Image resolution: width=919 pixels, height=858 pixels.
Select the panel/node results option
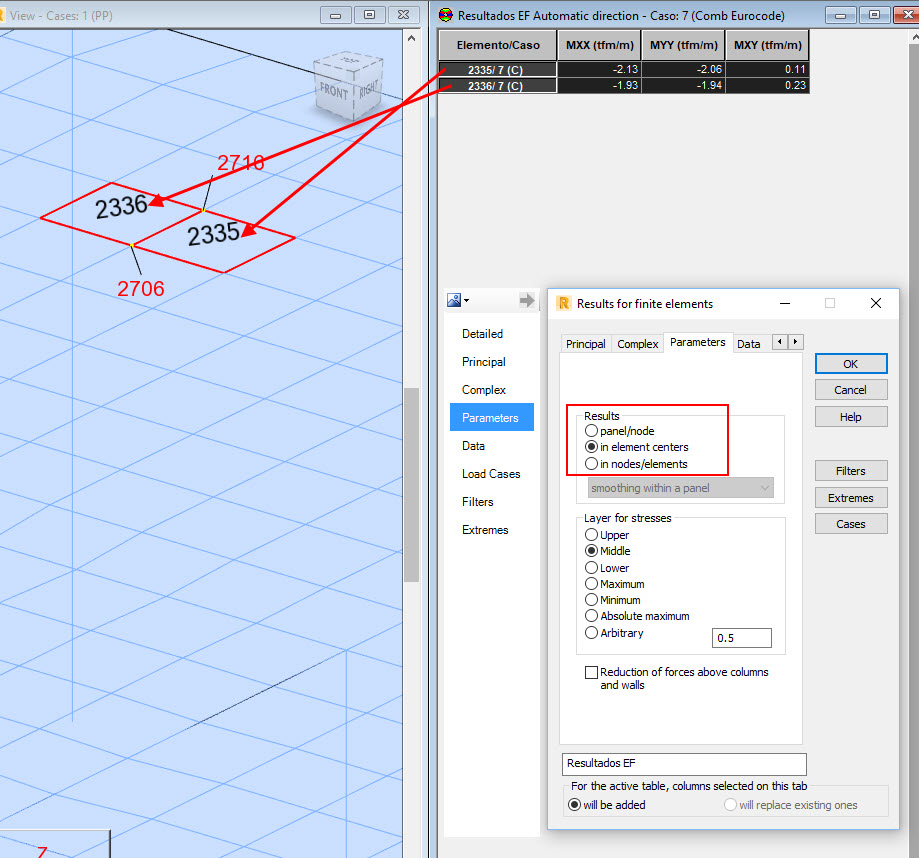click(x=591, y=431)
